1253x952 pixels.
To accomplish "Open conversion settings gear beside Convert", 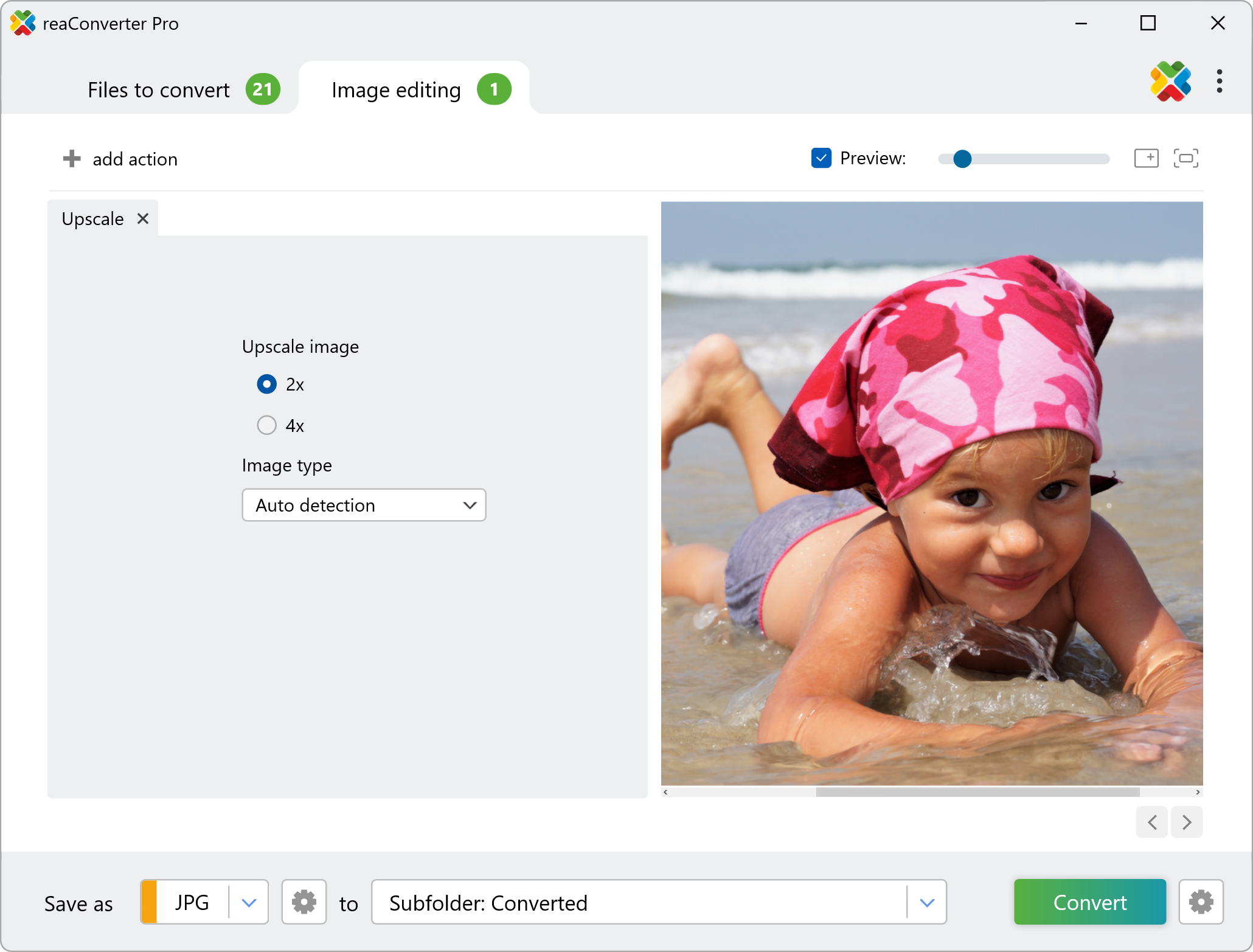I will [x=1201, y=902].
